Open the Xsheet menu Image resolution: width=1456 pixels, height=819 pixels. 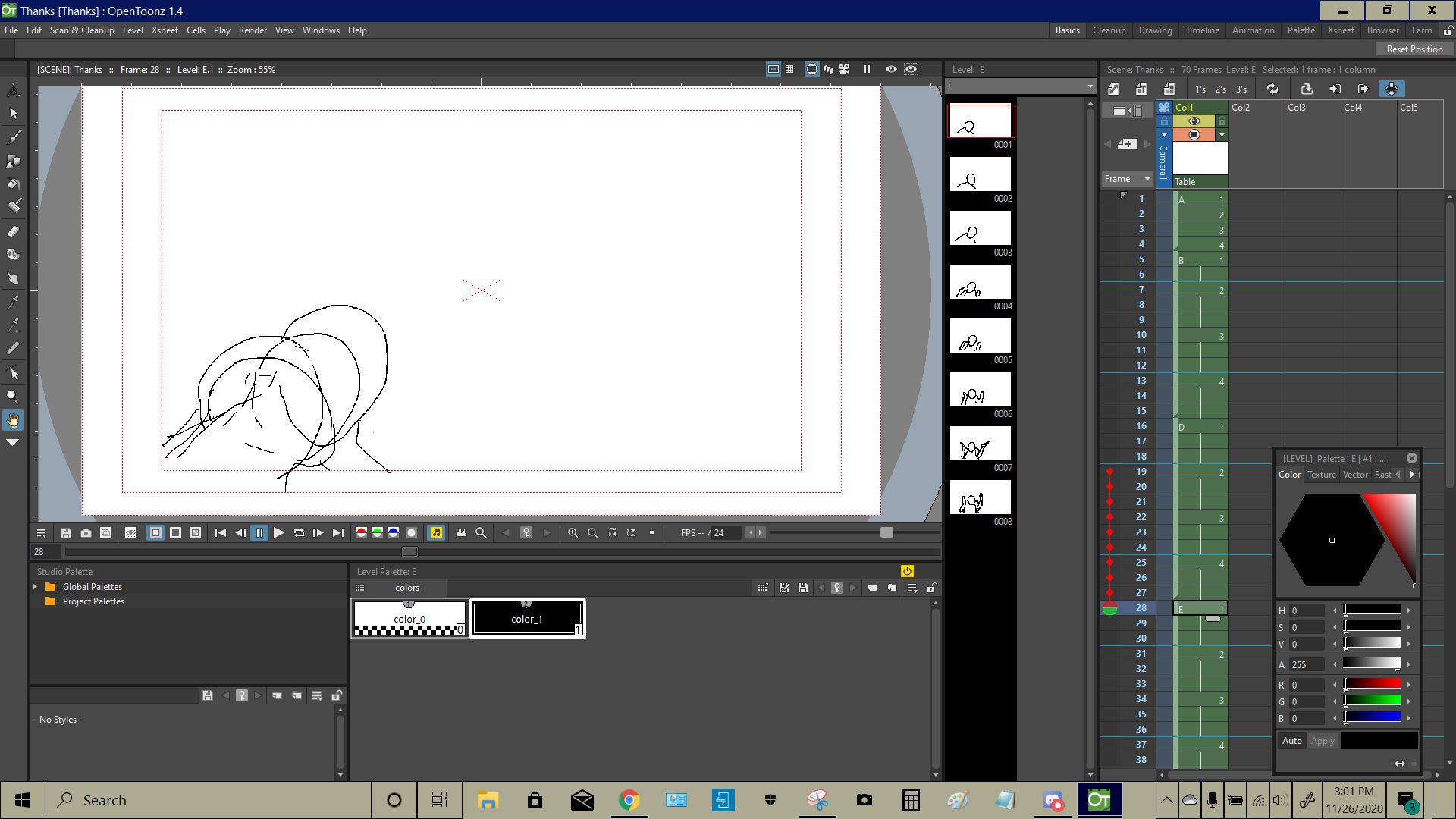(165, 30)
